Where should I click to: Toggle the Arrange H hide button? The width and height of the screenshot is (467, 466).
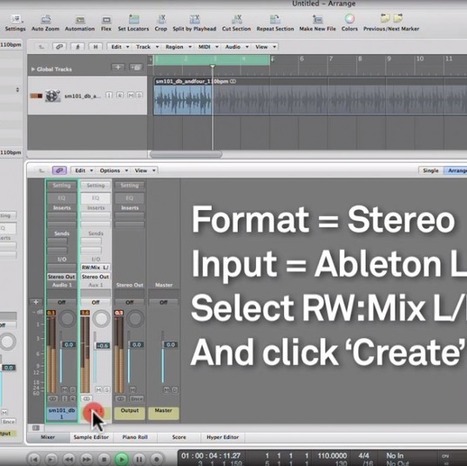point(95,47)
